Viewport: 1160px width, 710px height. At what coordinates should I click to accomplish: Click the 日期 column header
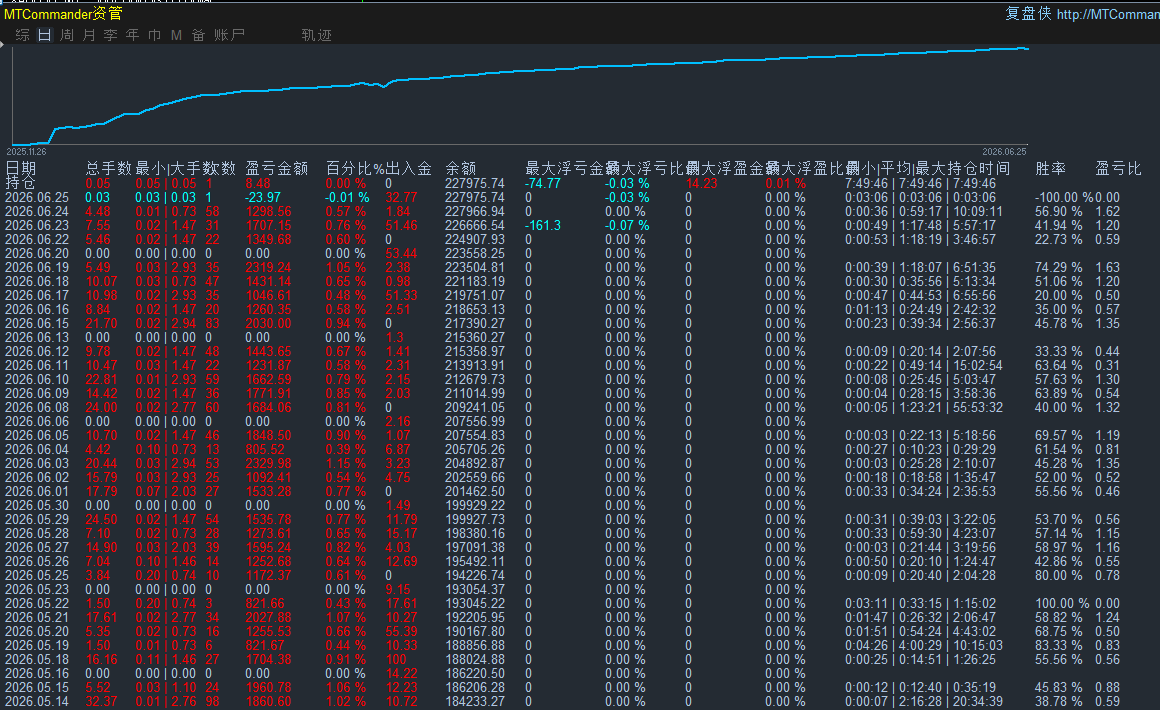tap(21, 169)
